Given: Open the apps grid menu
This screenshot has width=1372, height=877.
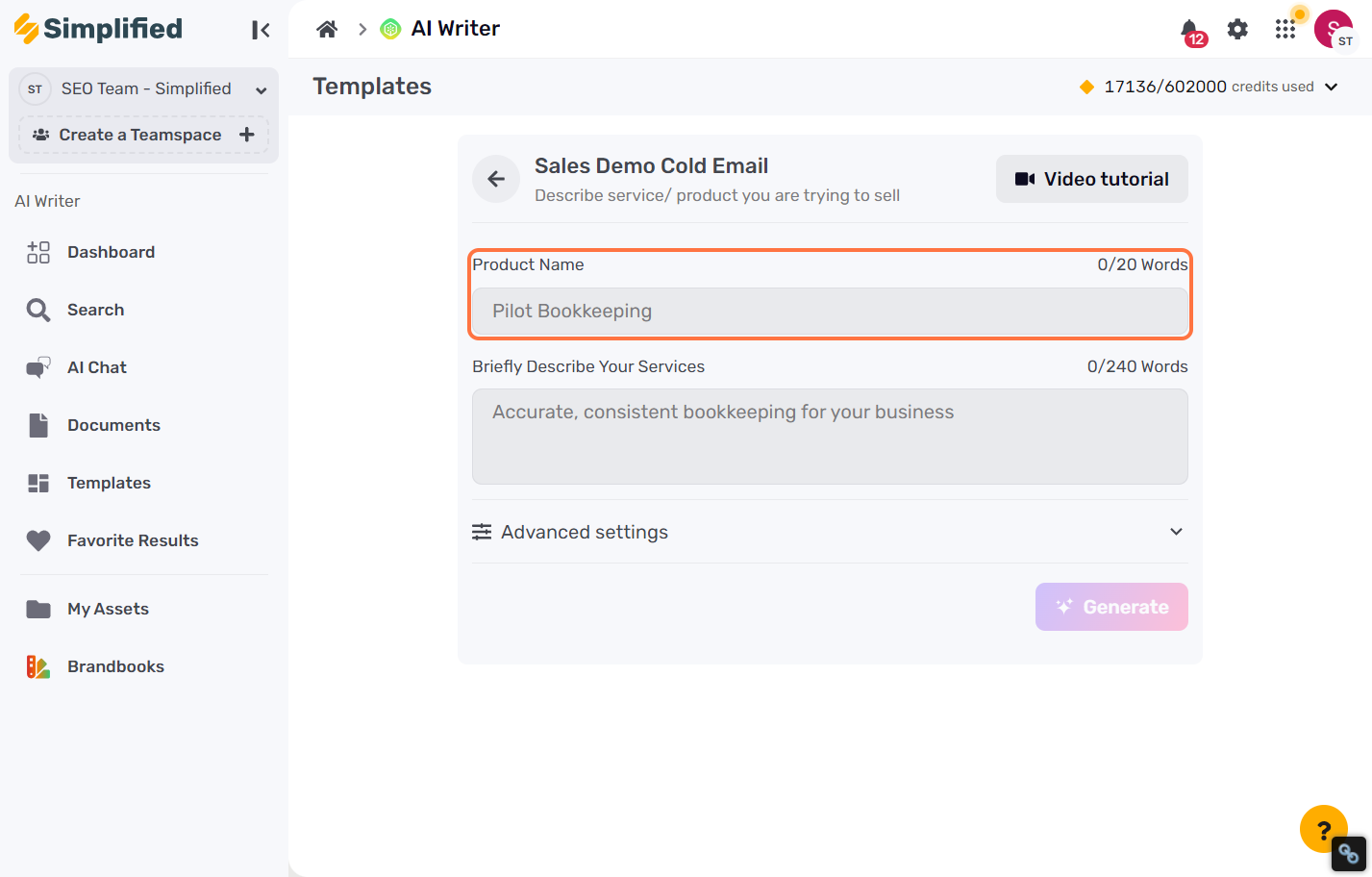Looking at the screenshot, I should (1285, 29).
